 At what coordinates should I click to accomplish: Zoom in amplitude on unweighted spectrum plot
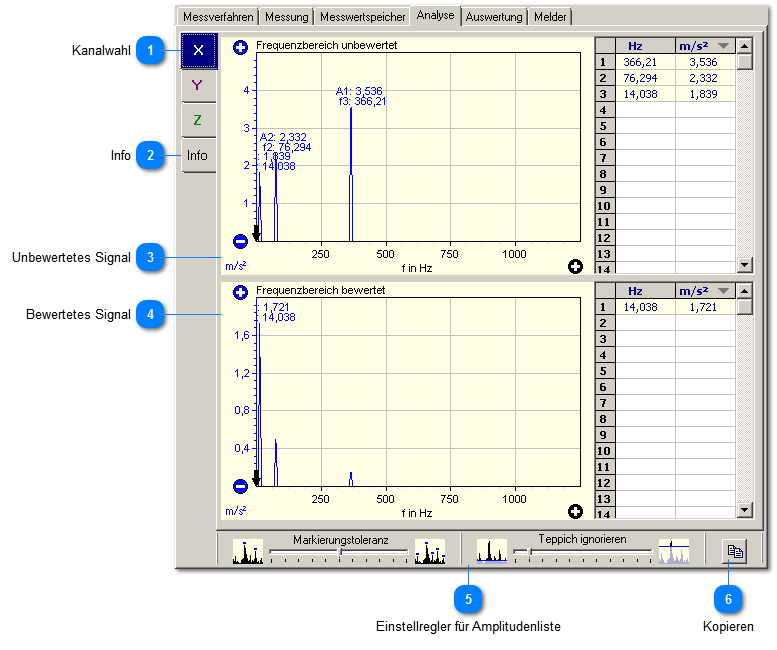point(240,47)
